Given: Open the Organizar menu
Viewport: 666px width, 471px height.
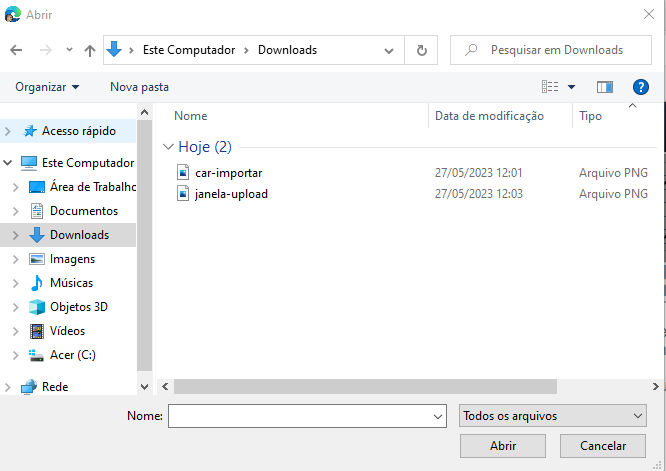Looking at the screenshot, I should [46, 87].
